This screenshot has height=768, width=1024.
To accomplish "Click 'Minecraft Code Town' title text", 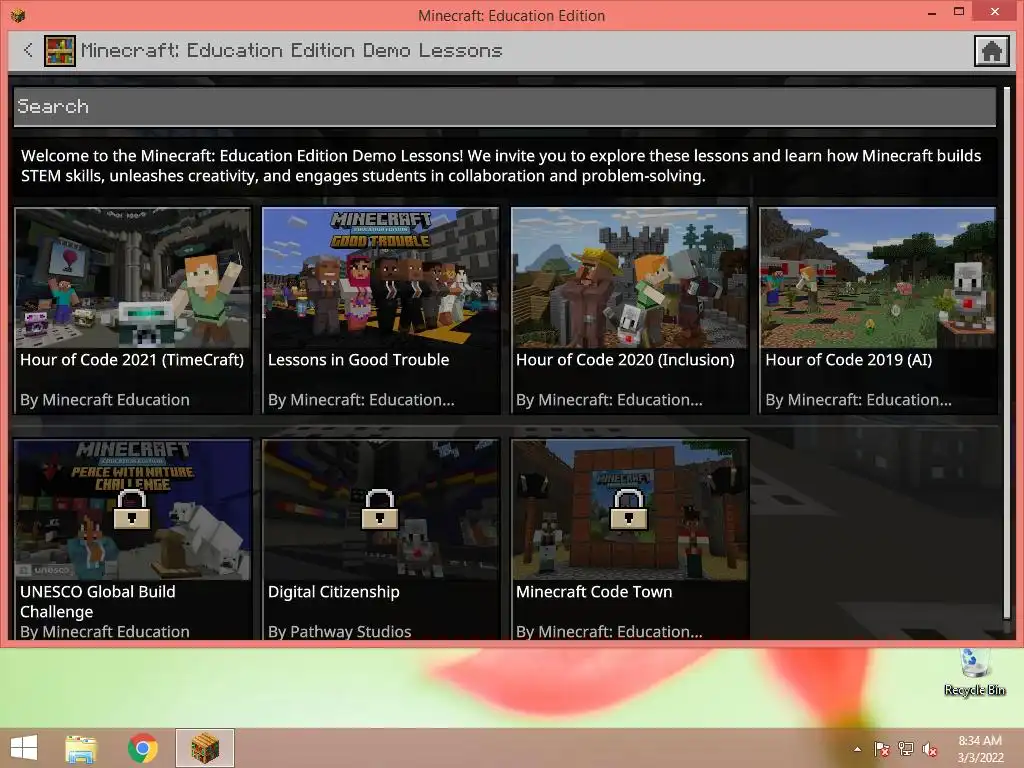I will (x=594, y=592).
